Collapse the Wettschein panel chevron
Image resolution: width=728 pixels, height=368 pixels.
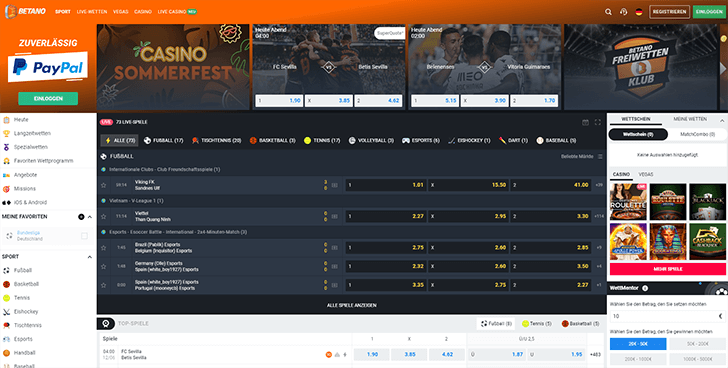pyautogui.click(x=722, y=121)
